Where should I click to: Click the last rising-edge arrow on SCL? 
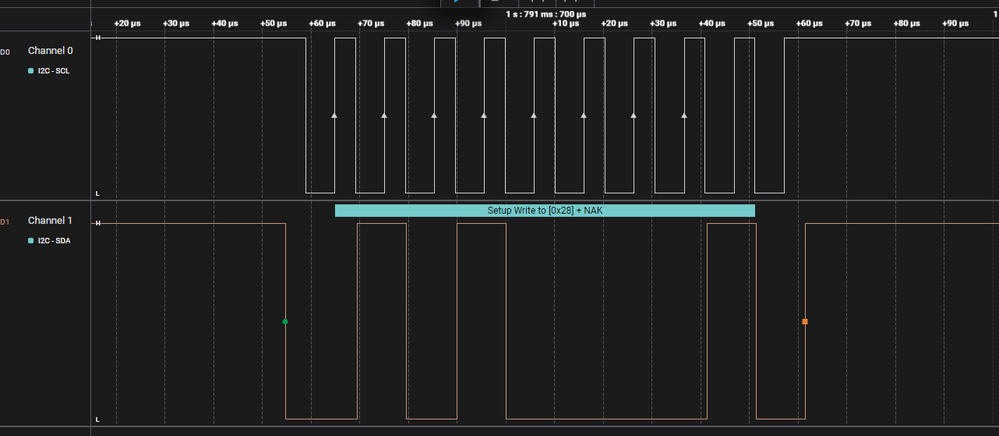pos(684,115)
